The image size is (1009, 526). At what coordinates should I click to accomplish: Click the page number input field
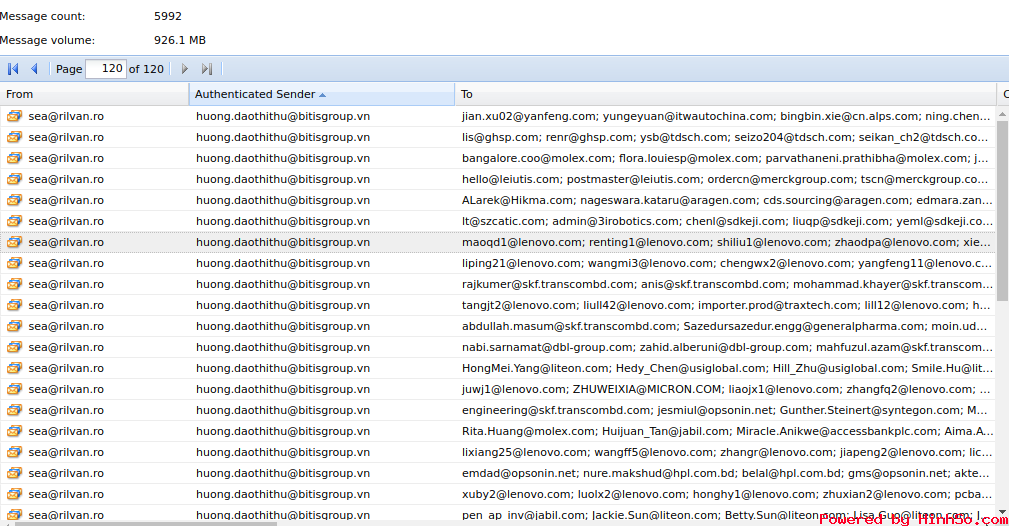[x=106, y=69]
